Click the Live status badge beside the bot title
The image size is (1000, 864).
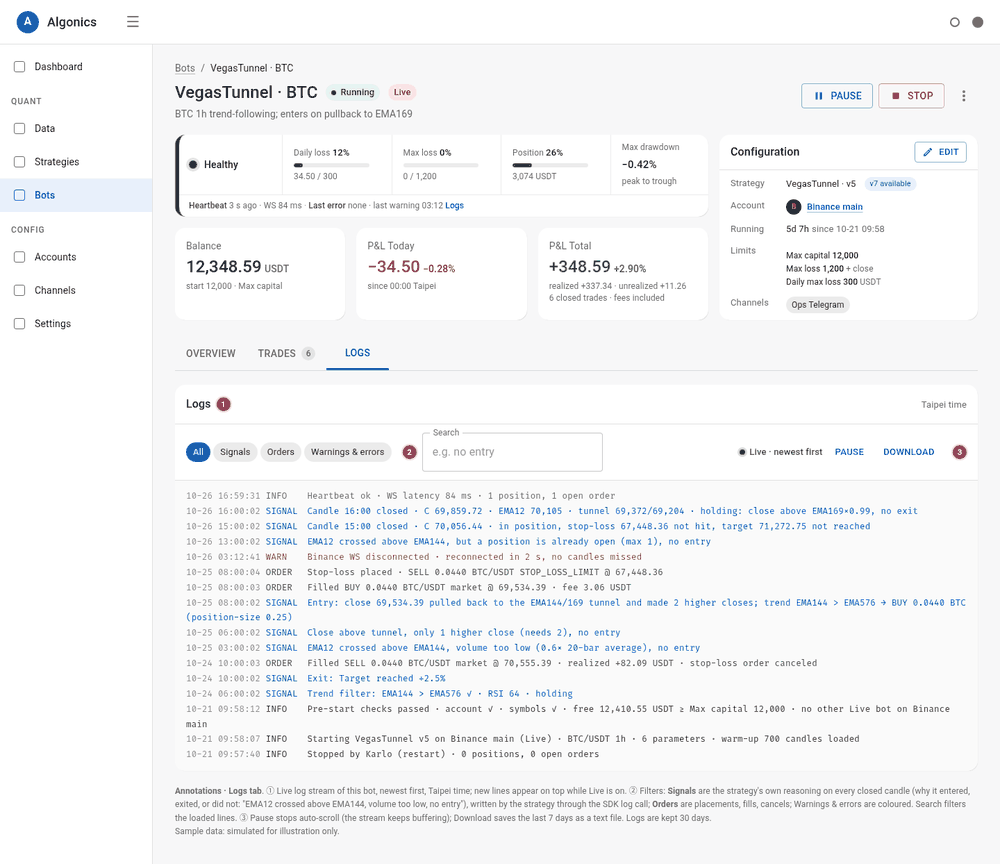(x=402, y=92)
